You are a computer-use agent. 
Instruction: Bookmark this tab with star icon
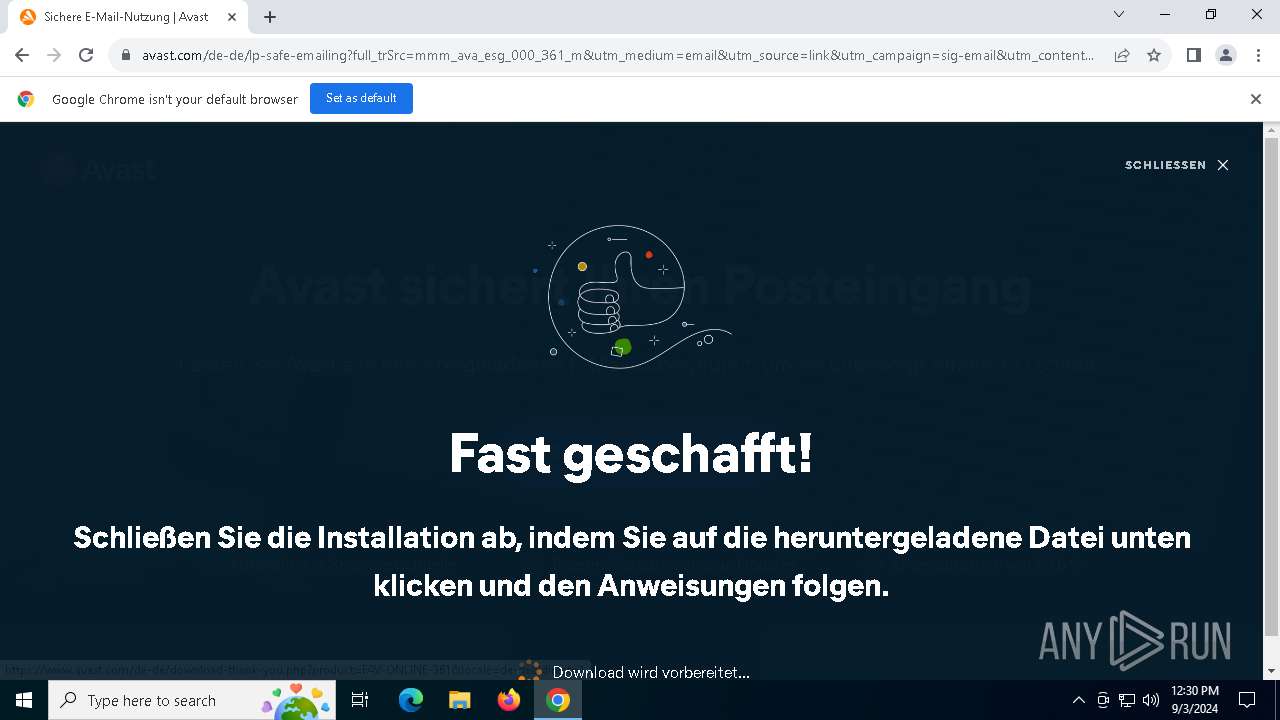[1154, 55]
